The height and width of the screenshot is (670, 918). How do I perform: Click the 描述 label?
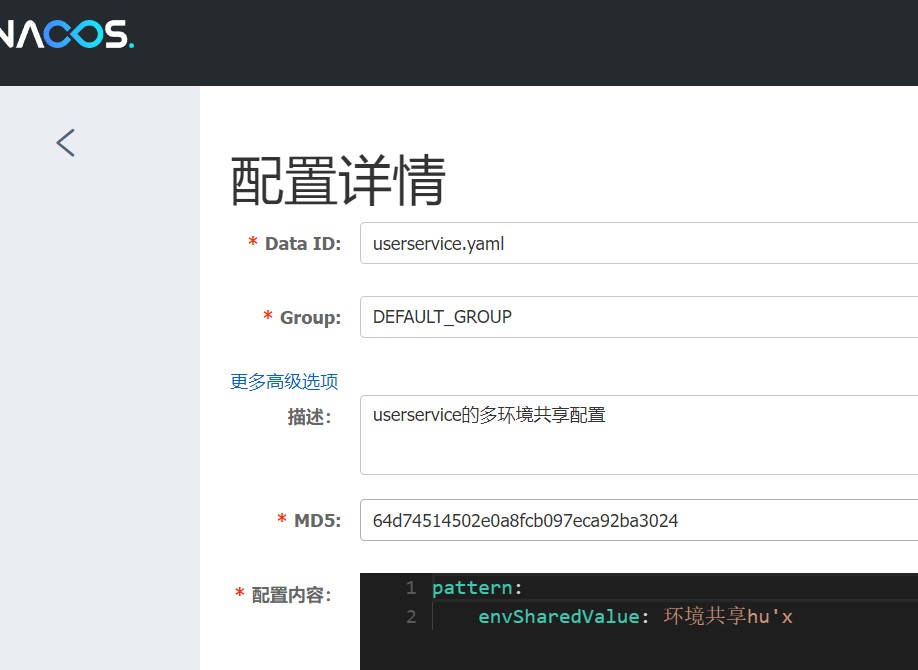[309, 417]
